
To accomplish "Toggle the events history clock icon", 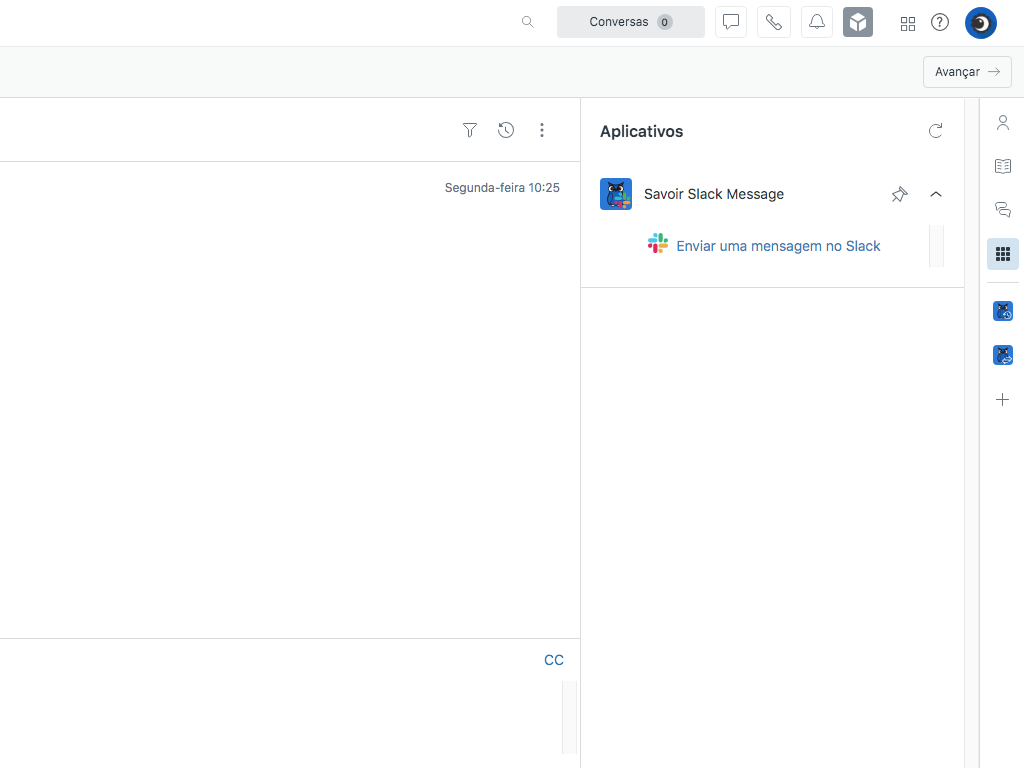I will tap(506, 130).
